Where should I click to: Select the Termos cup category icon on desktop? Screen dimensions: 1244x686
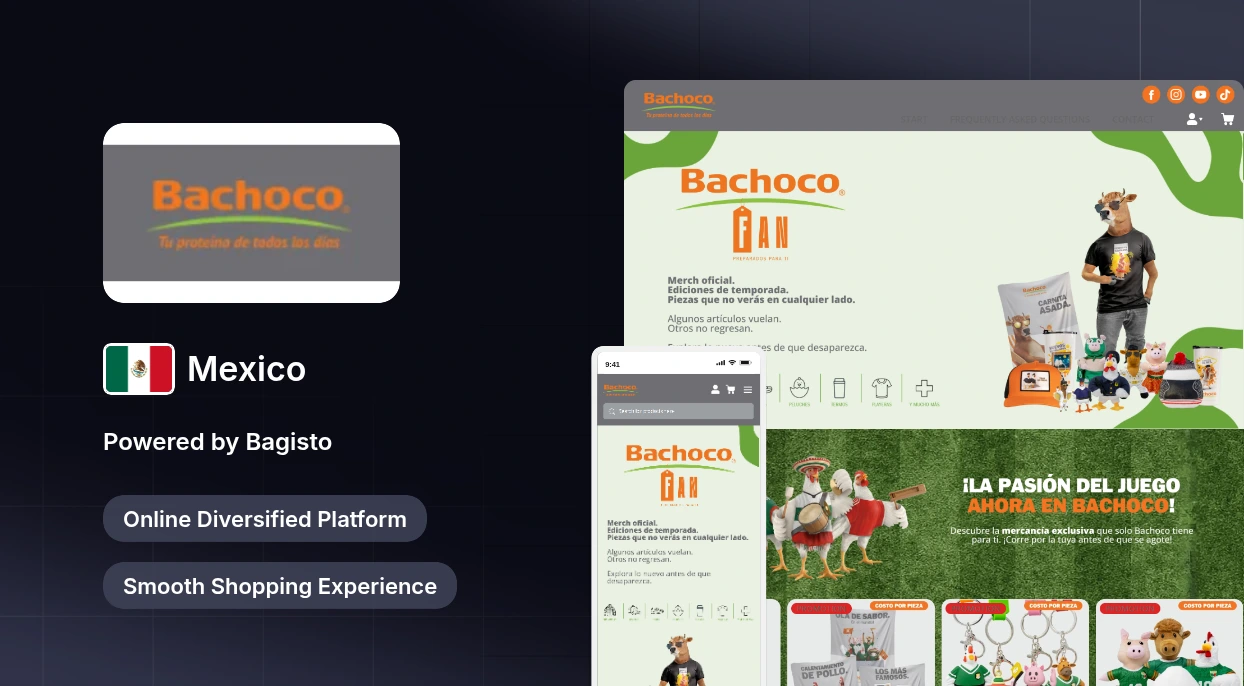[839, 390]
